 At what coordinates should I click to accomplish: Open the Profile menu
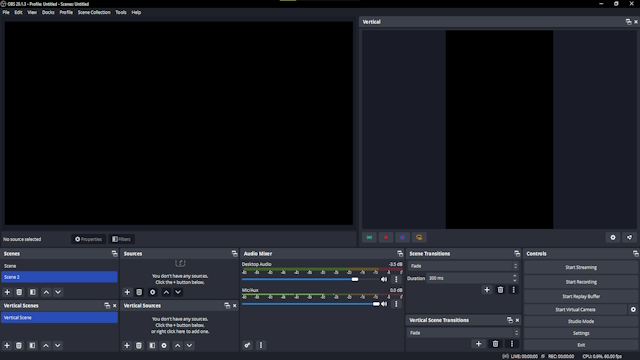[x=66, y=12]
